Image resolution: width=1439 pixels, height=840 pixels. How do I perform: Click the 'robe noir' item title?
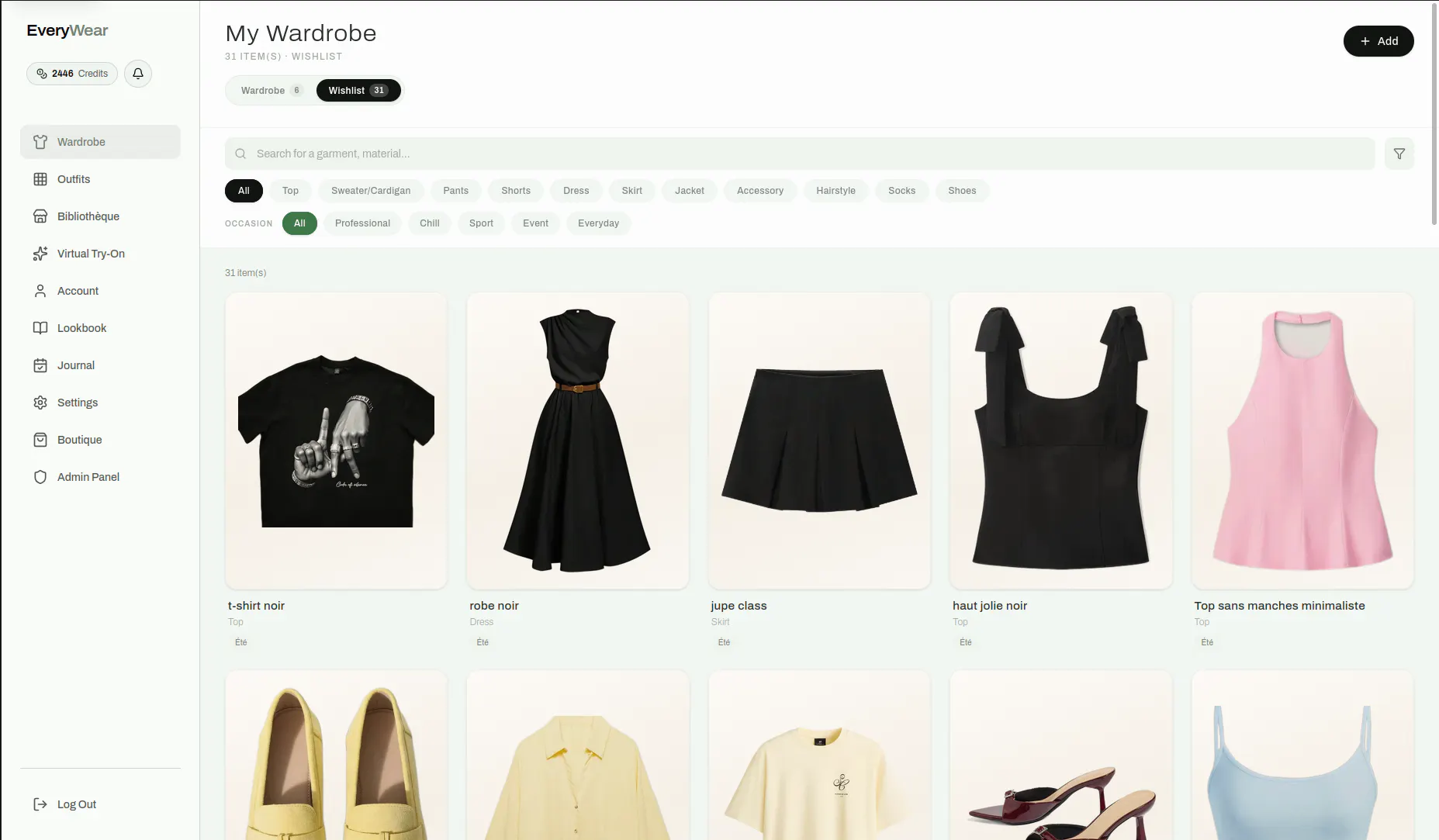point(494,606)
